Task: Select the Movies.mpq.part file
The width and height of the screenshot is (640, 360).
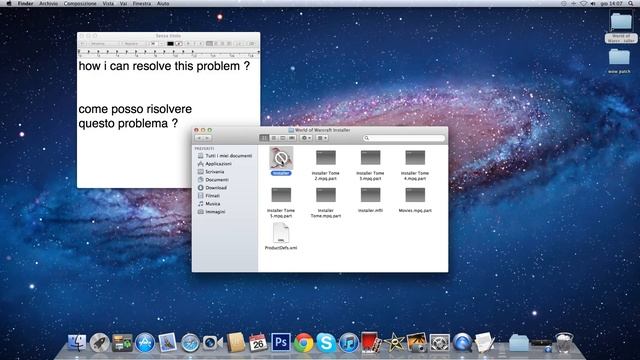Action: [x=415, y=195]
